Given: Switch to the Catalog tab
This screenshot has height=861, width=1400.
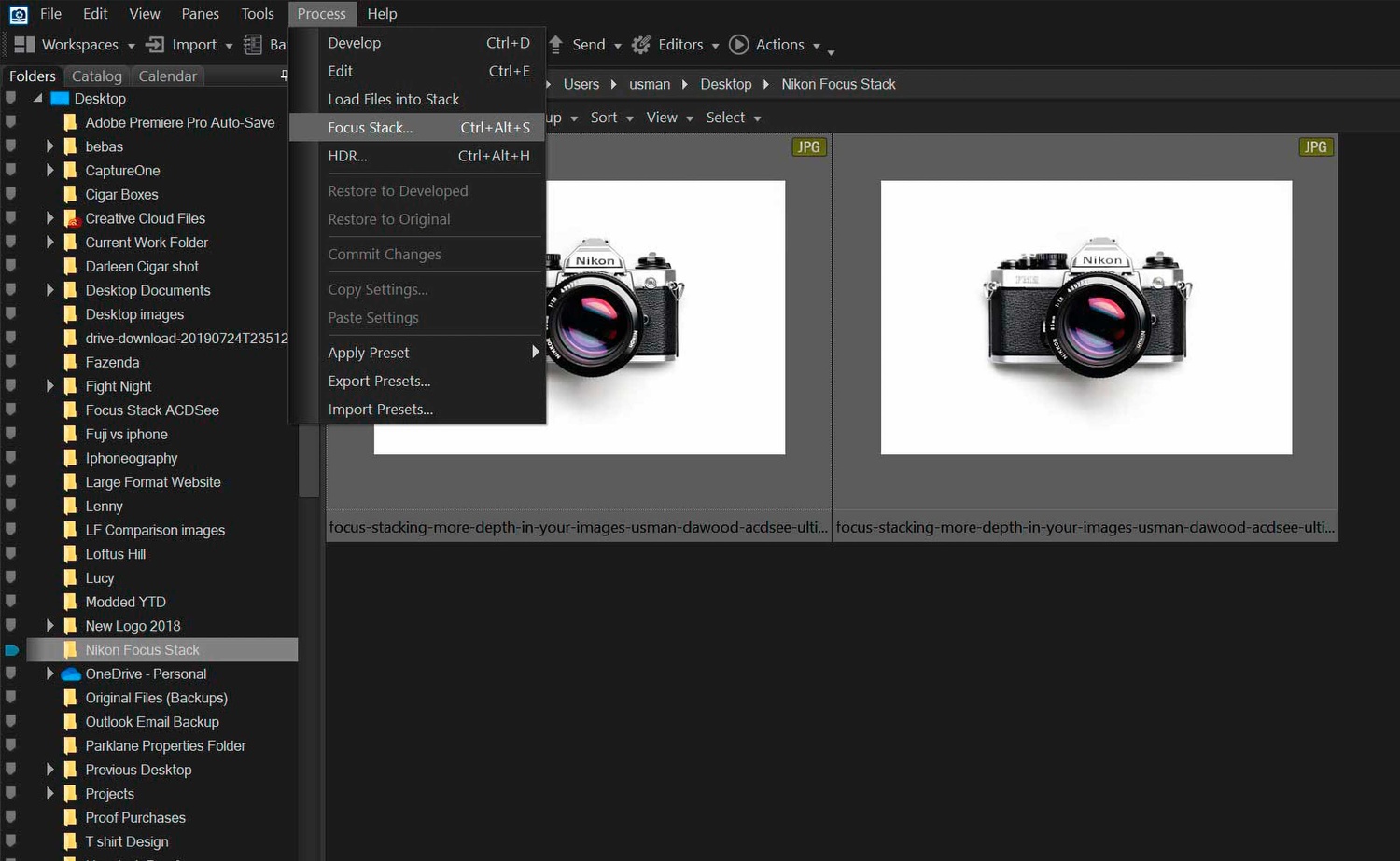Looking at the screenshot, I should point(97,76).
